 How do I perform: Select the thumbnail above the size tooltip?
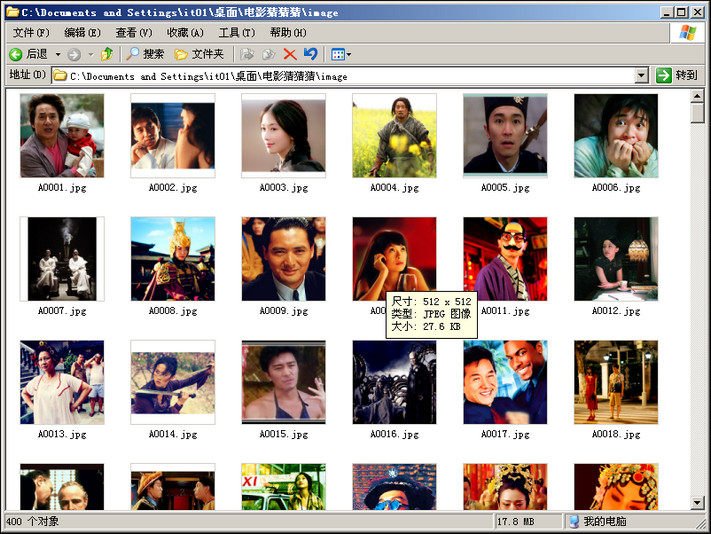394,254
